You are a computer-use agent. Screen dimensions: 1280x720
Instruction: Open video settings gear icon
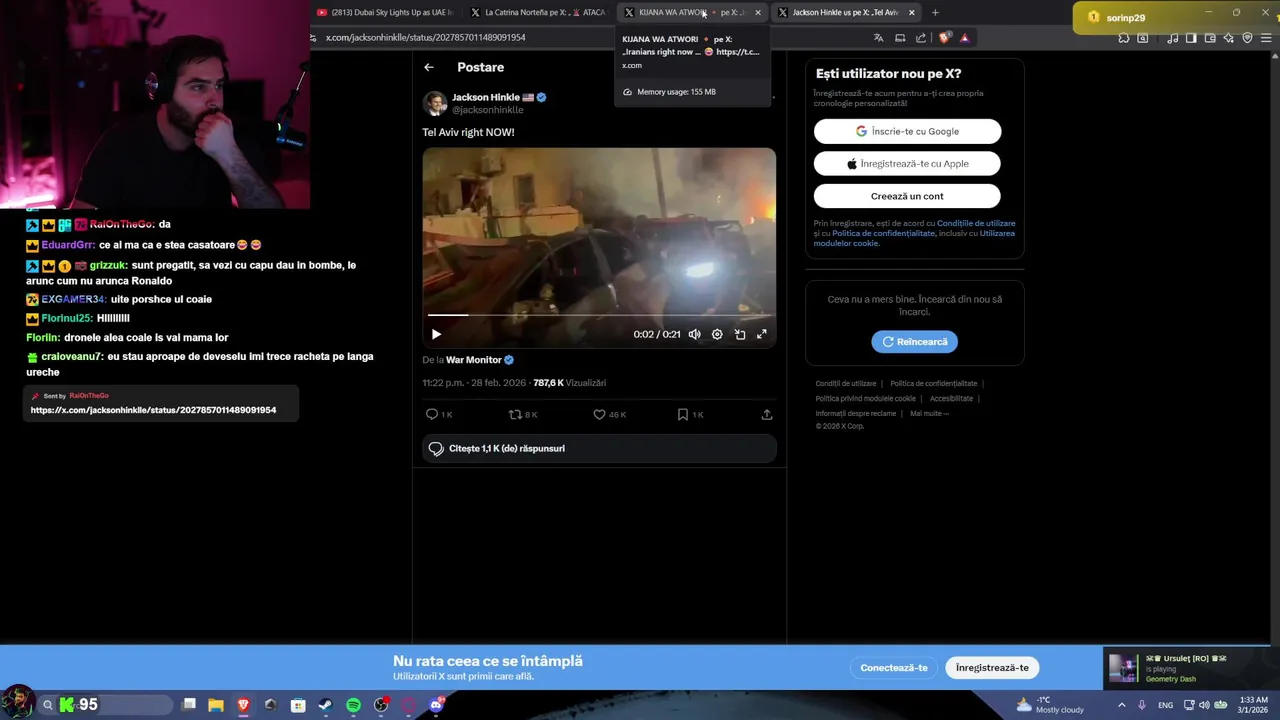717,334
